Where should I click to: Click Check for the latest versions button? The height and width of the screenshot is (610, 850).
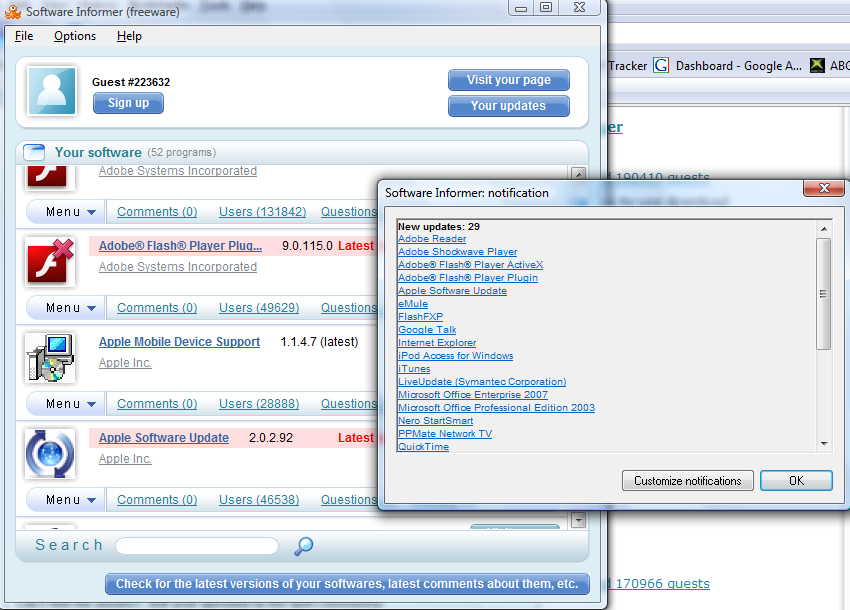[347, 584]
